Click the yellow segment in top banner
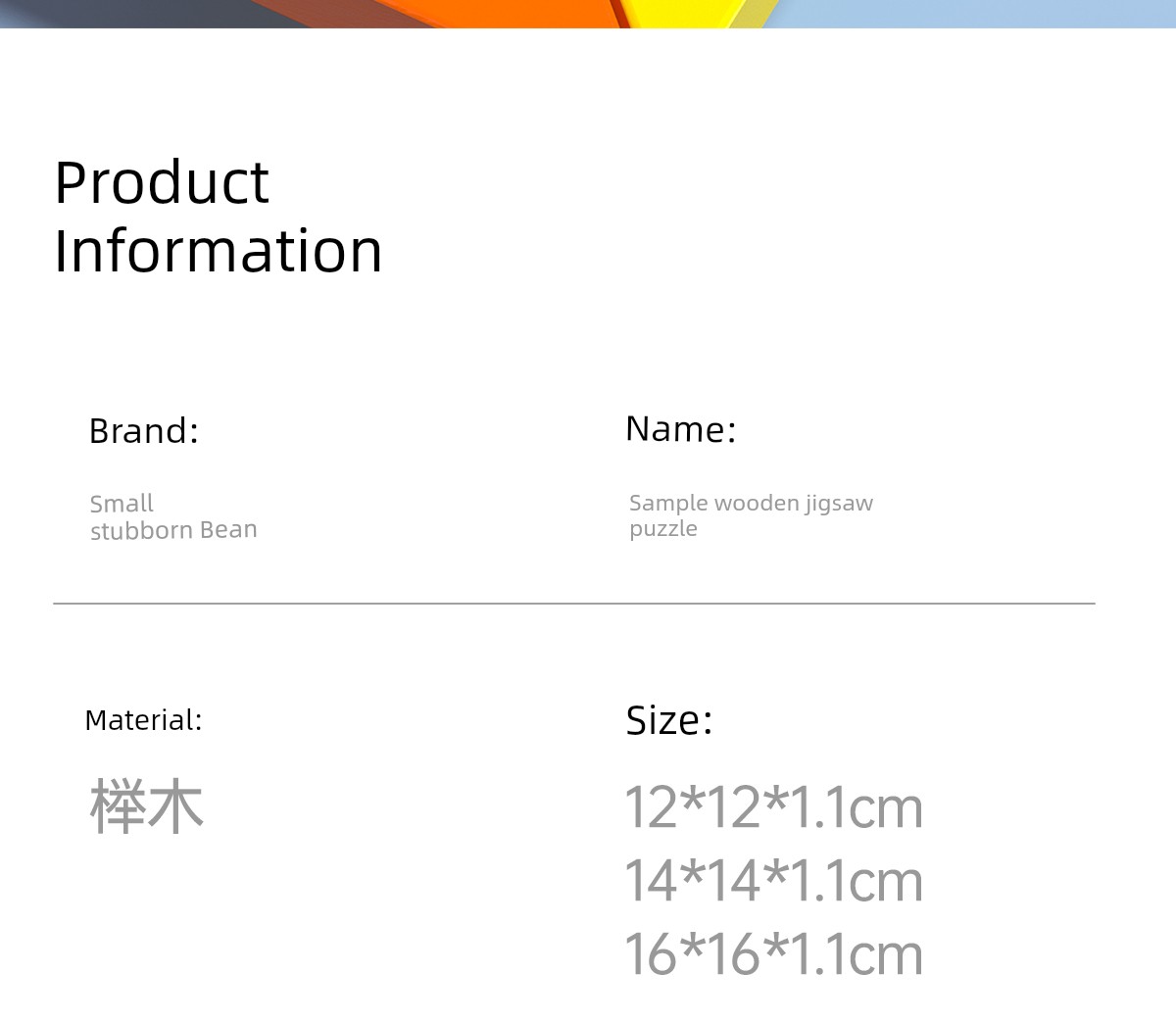The width and height of the screenshot is (1176, 1022). coord(686,12)
